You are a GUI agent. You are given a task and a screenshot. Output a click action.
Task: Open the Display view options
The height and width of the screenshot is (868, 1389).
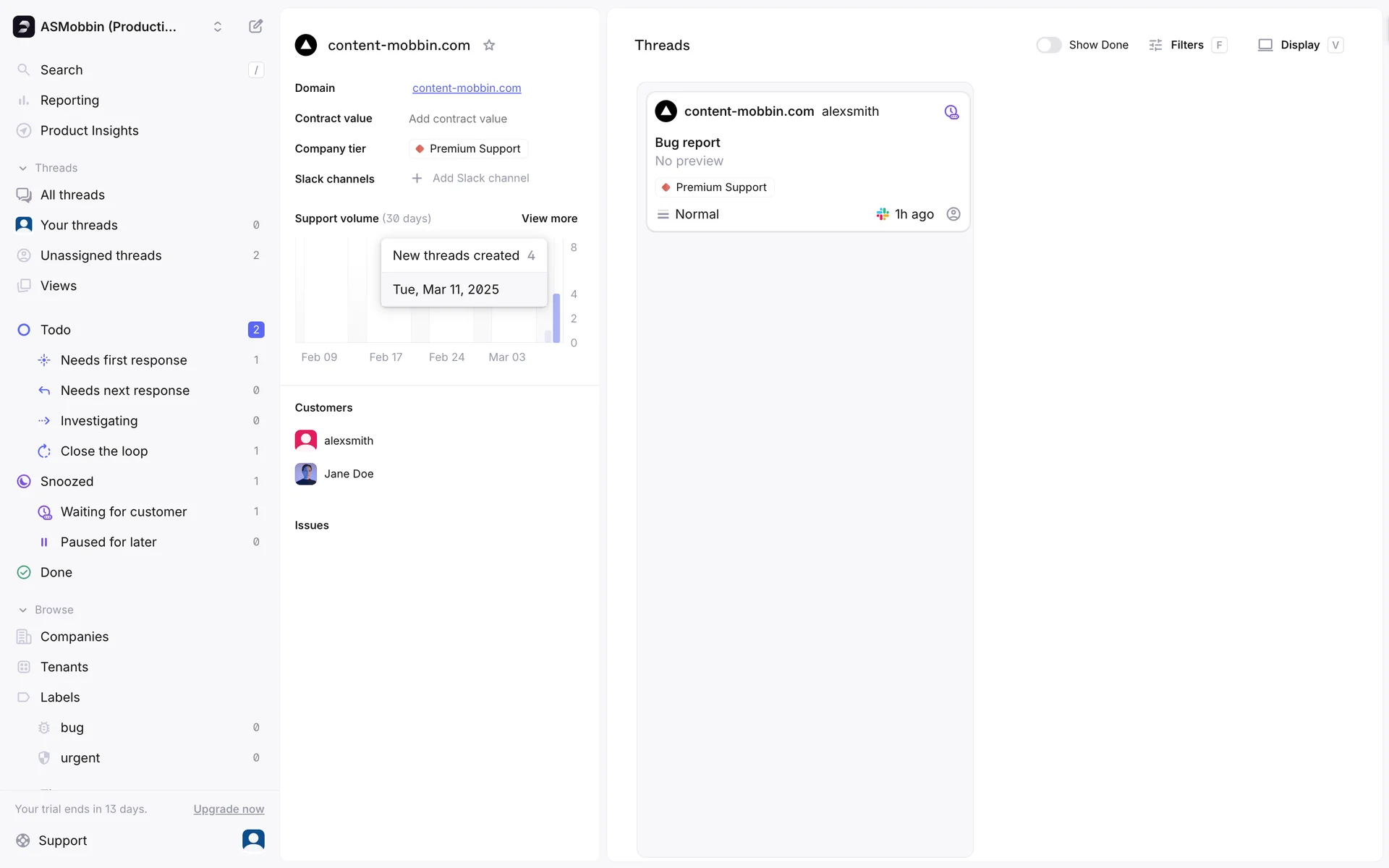1299,45
